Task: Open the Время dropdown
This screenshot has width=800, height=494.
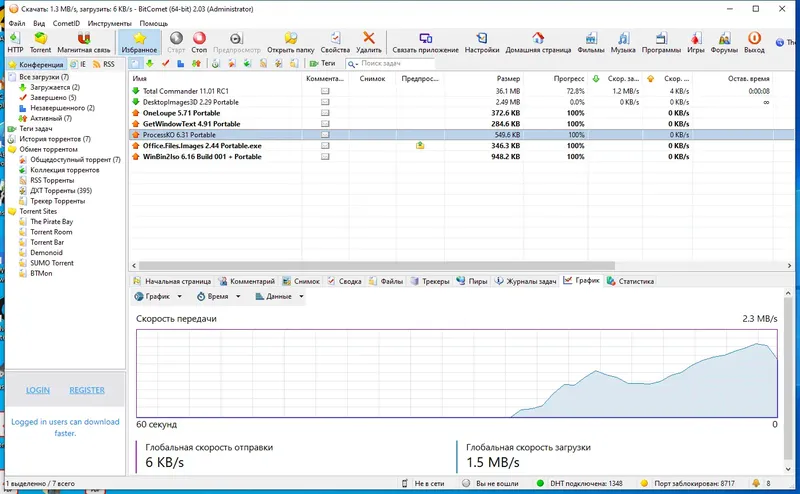Action: 218,297
